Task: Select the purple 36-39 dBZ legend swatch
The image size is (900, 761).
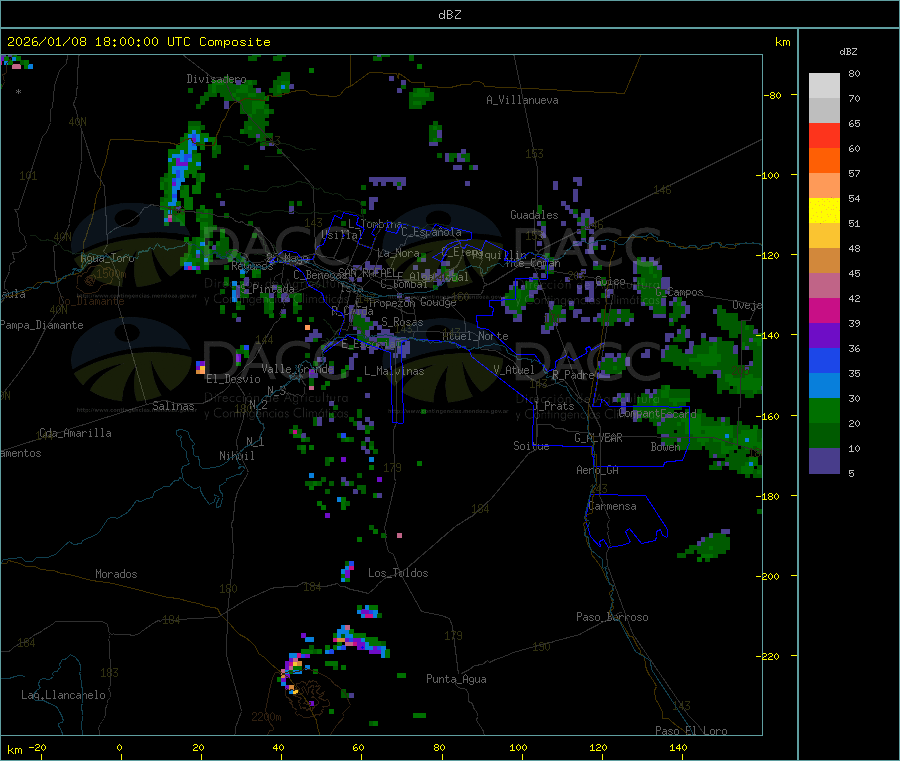Action: (x=824, y=336)
